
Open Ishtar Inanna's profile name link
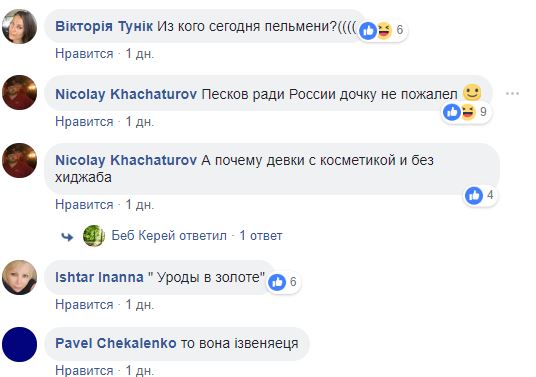[x=99, y=277]
